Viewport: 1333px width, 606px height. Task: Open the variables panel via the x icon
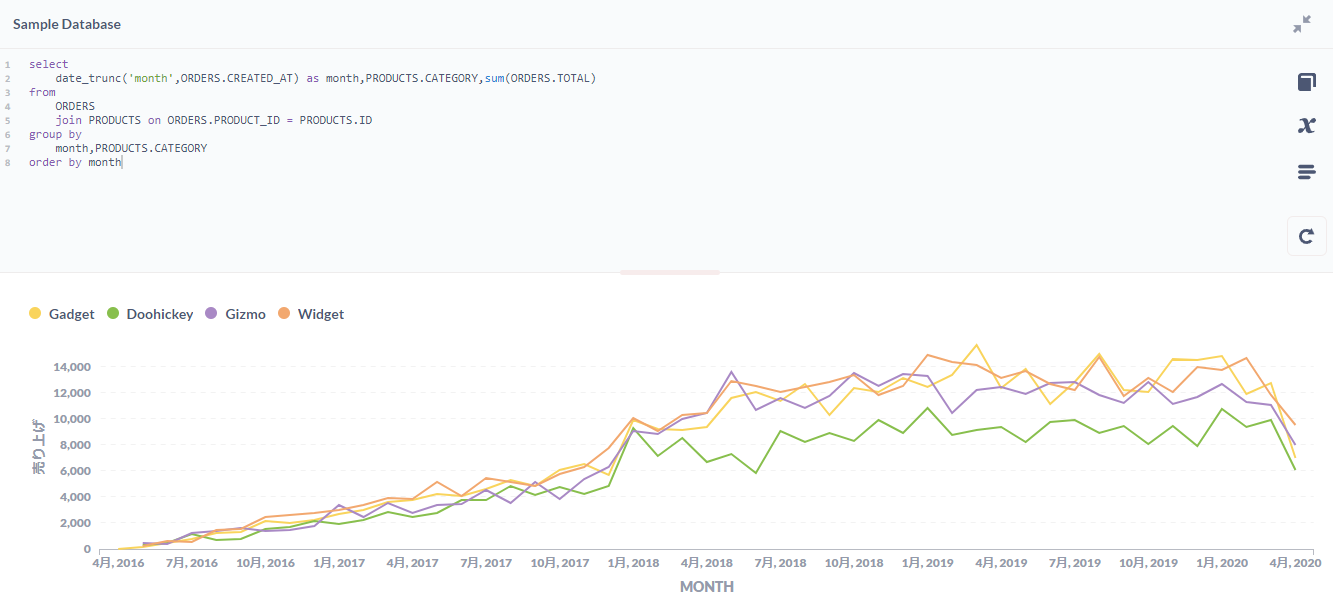[1306, 126]
